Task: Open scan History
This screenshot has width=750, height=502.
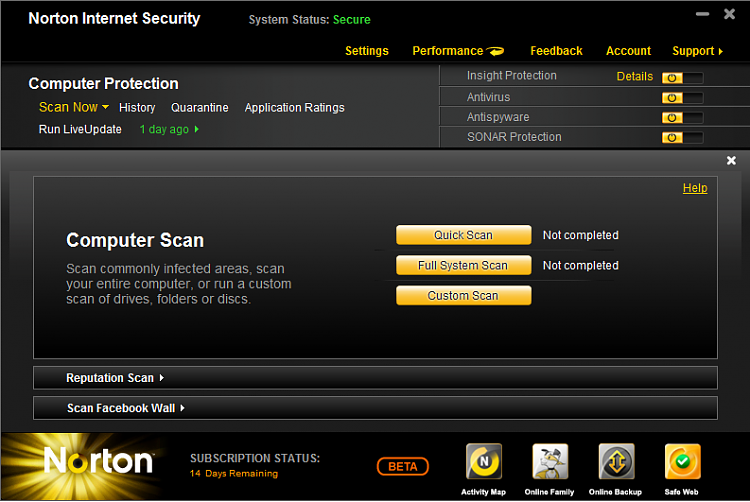Action: click(137, 108)
